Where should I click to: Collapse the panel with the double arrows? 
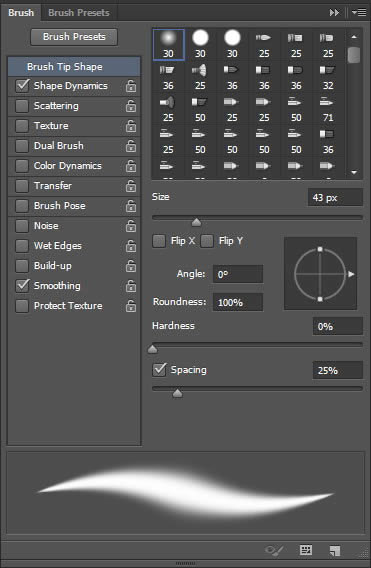point(334,13)
